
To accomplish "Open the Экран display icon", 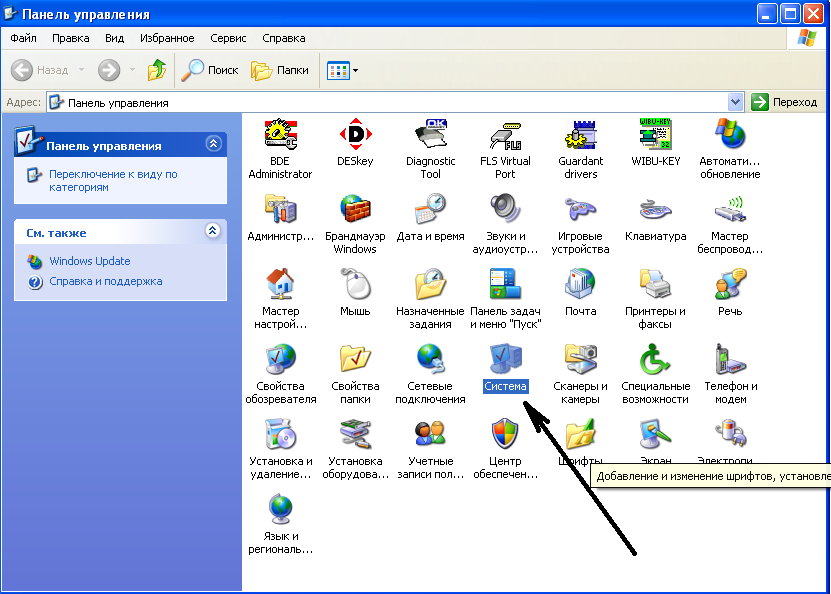I will click(656, 435).
